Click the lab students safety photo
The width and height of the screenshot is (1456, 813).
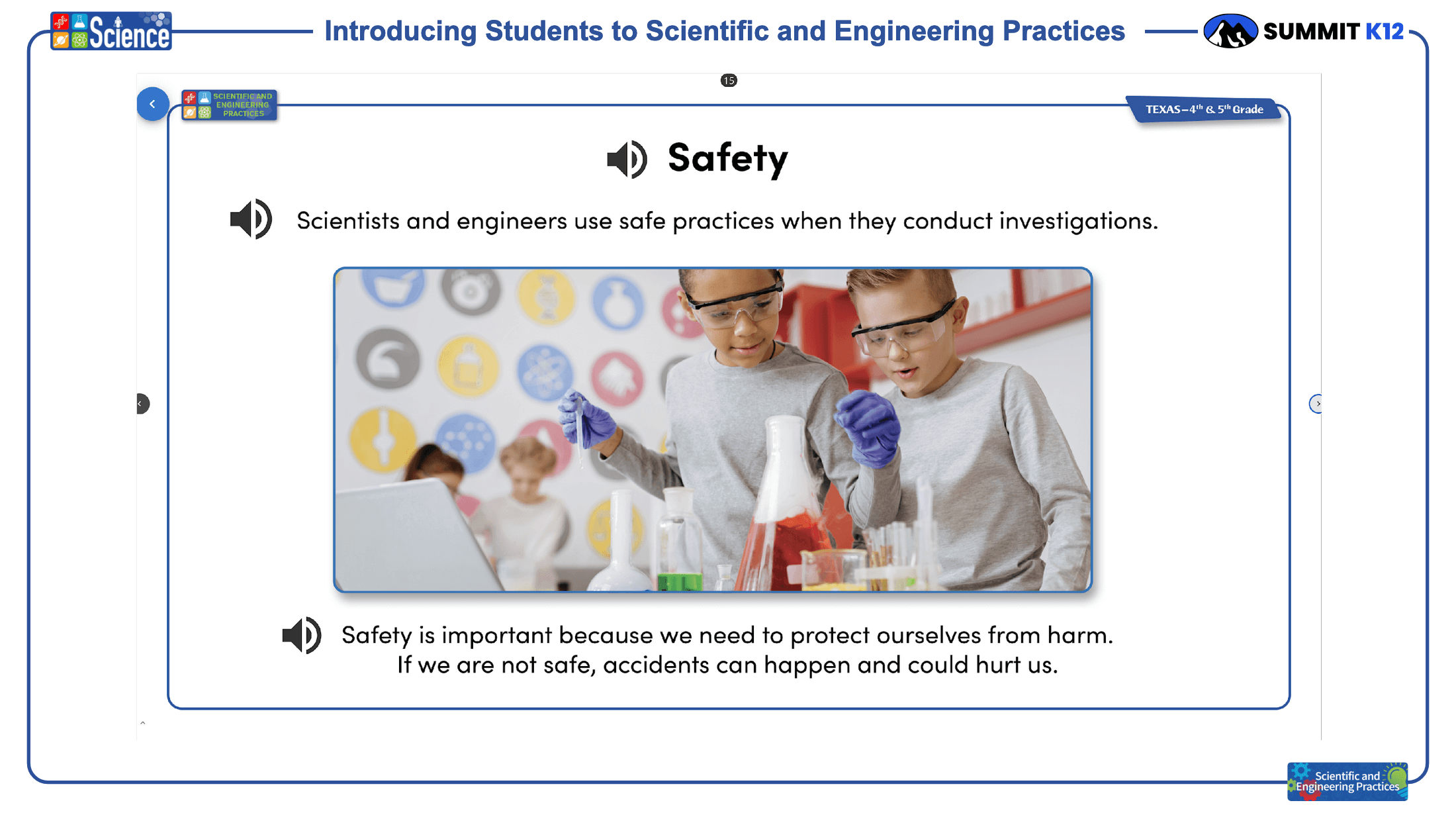(x=713, y=430)
